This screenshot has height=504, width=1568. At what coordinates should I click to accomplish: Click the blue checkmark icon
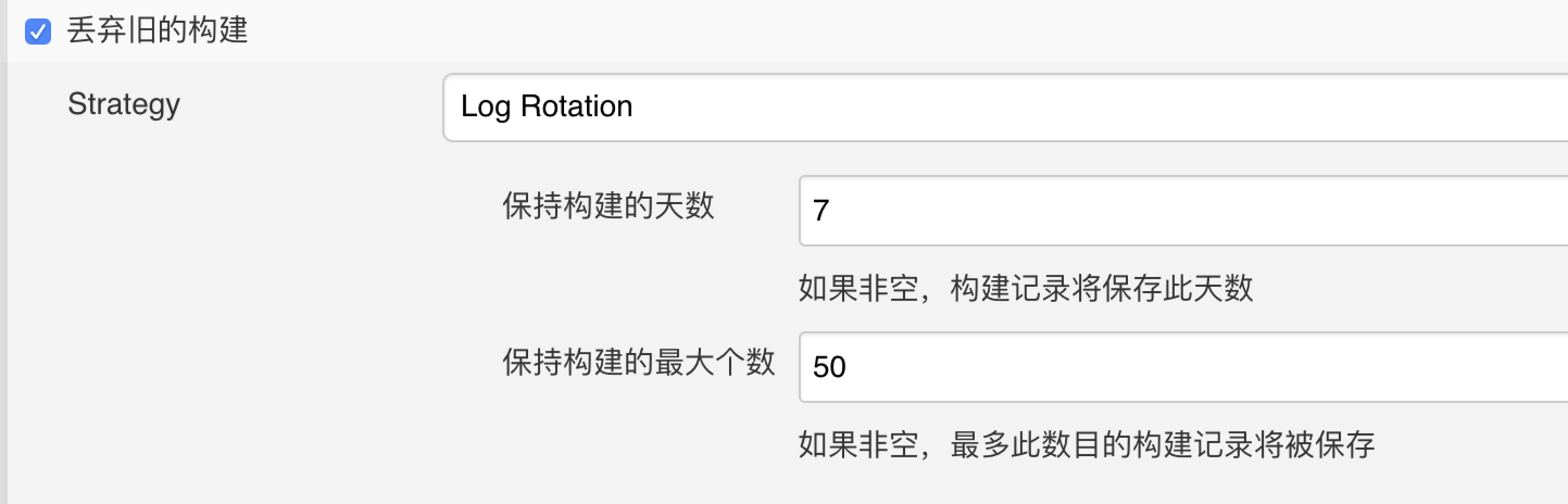[x=37, y=31]
